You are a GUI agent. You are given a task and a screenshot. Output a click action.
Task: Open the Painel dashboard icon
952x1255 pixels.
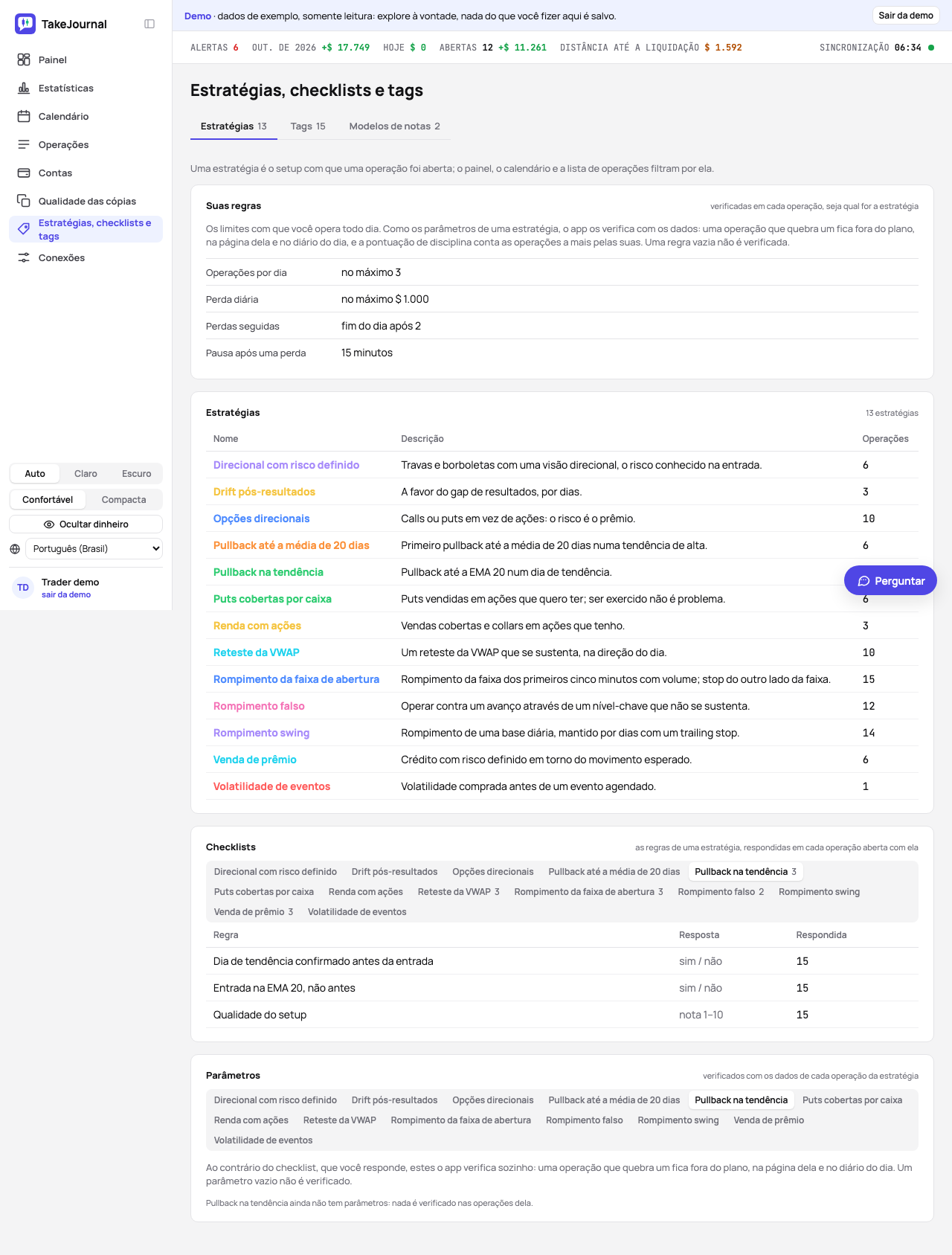24,60
